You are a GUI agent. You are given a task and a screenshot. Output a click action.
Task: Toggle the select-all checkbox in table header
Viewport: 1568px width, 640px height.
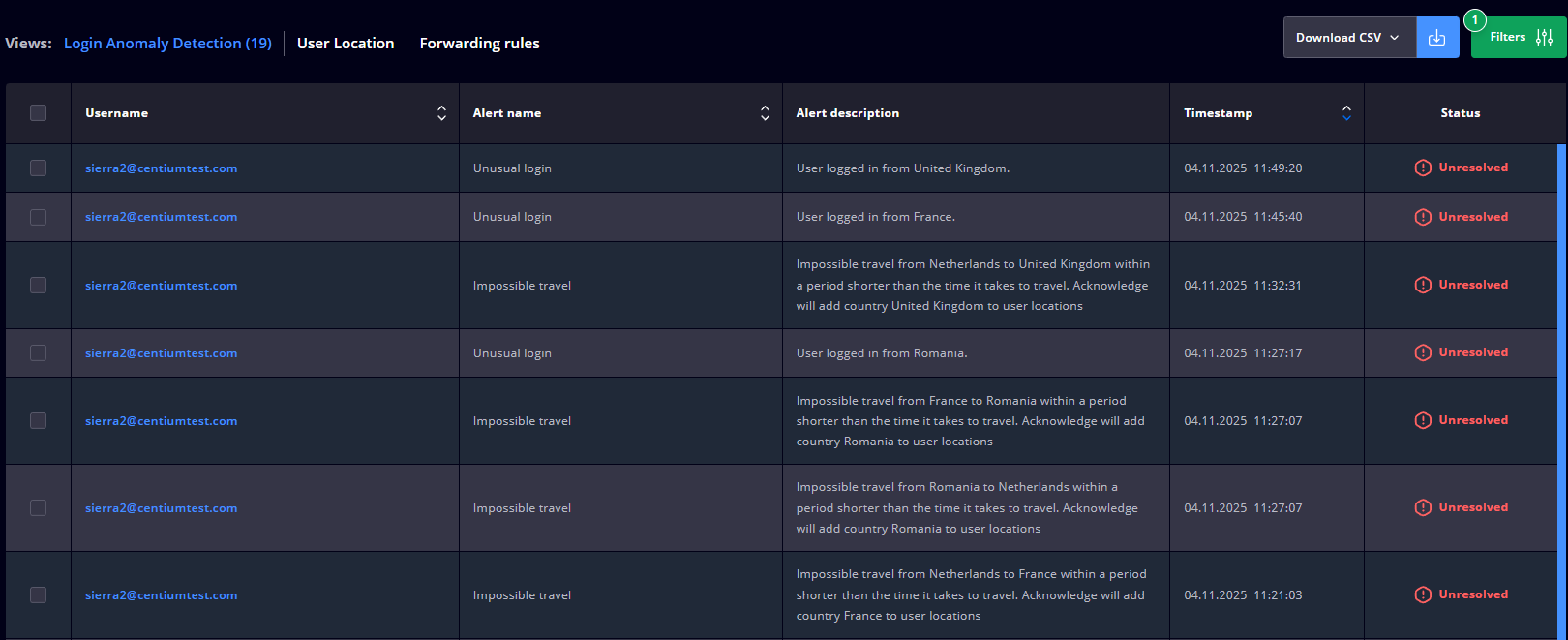(x=38, y=113)
